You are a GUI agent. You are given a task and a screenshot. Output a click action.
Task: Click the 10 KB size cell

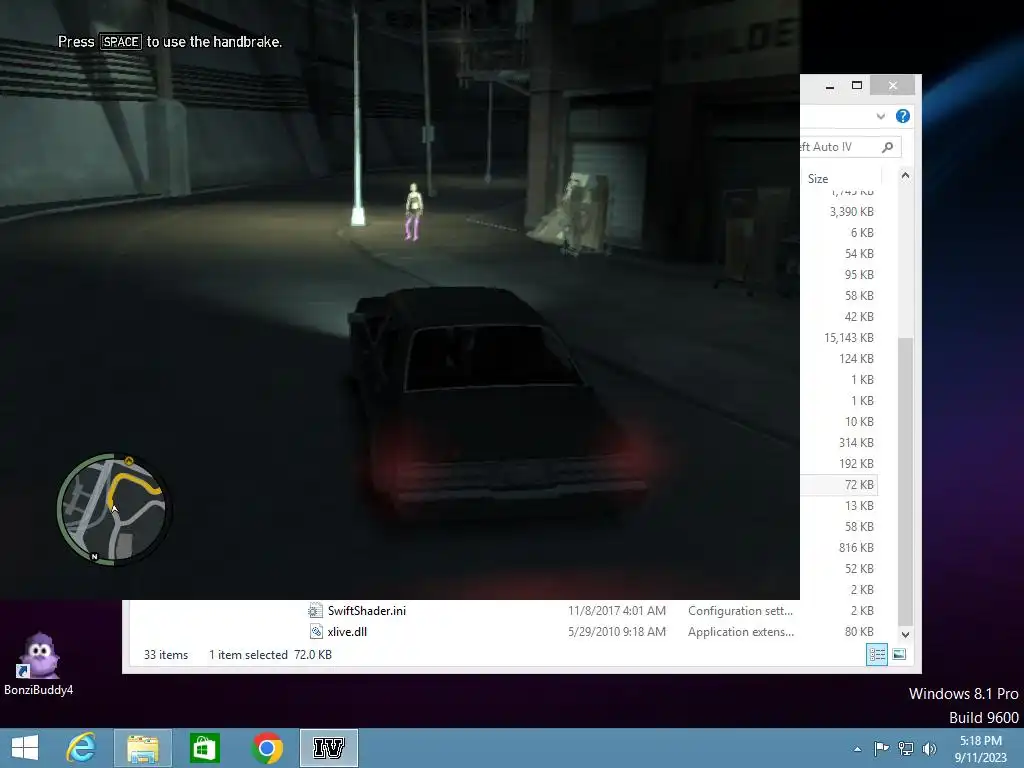point(859,422)
